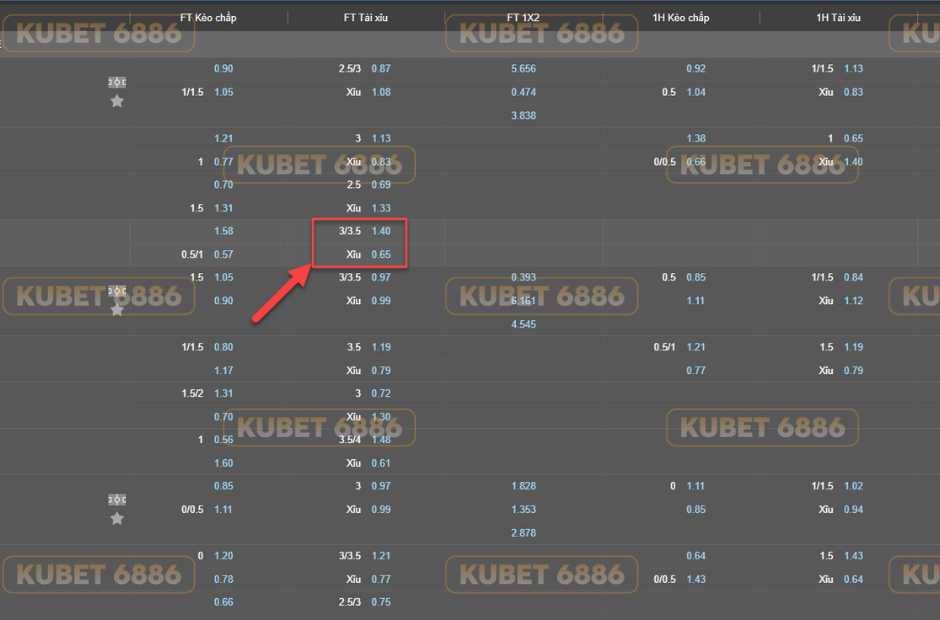Open stats icon for the 5.656 match
This screenshot has height=620, width=940.
coord(117,82)
